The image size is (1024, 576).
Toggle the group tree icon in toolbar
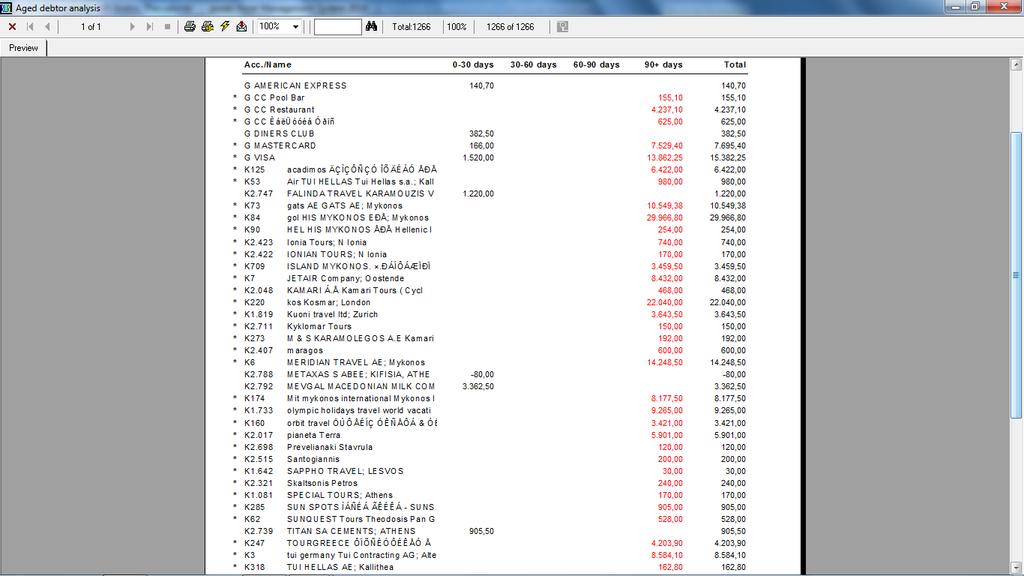[x=562, y=27]
